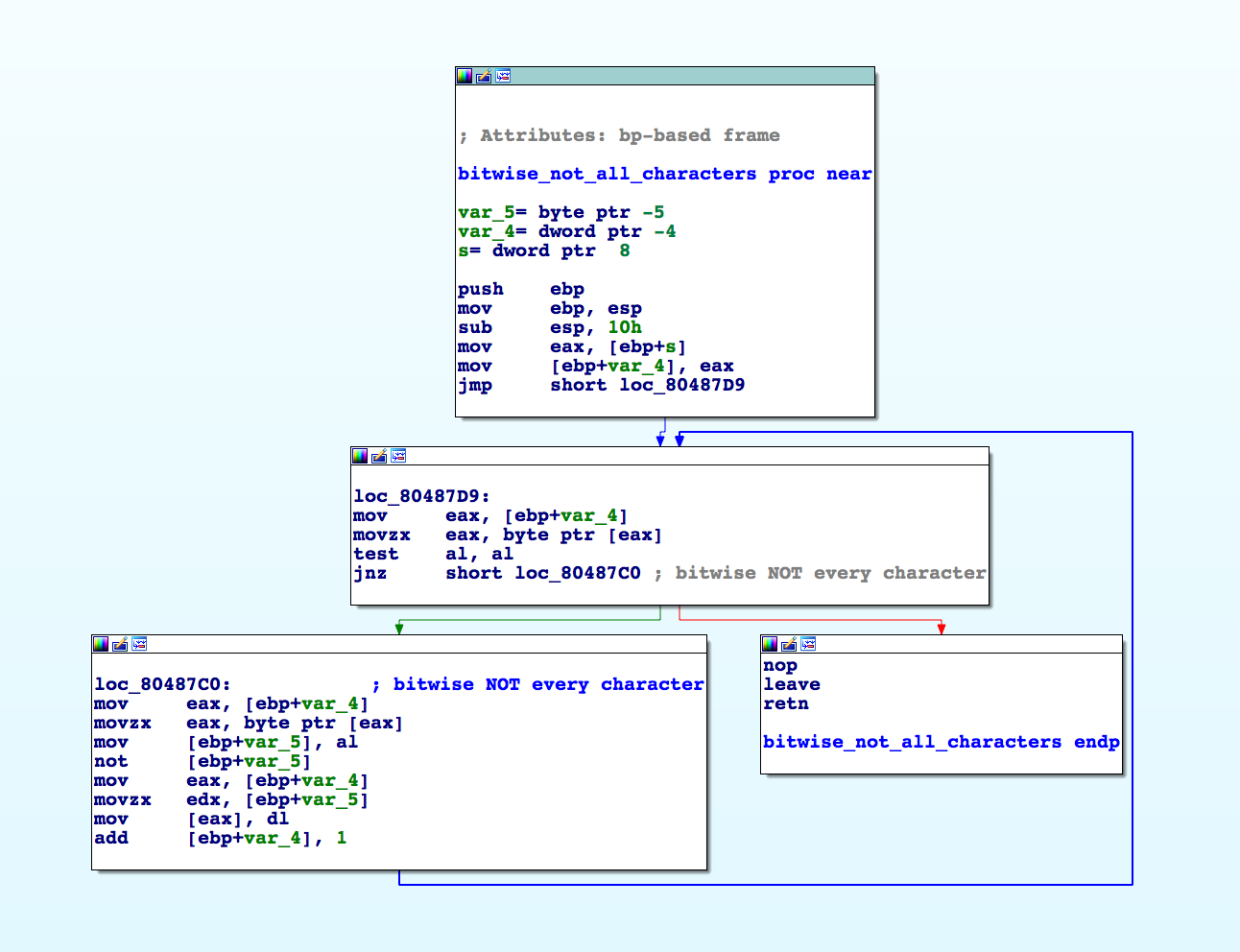Click pencil edit icon on loc_80487C0 block
Screen dimensions: 1240x952
[120, 644]
